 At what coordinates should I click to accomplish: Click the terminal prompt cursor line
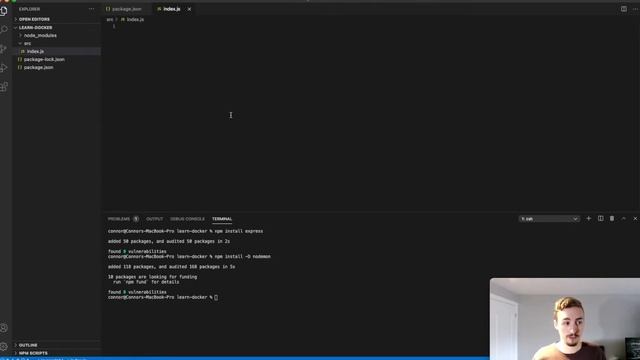(163, 298)
